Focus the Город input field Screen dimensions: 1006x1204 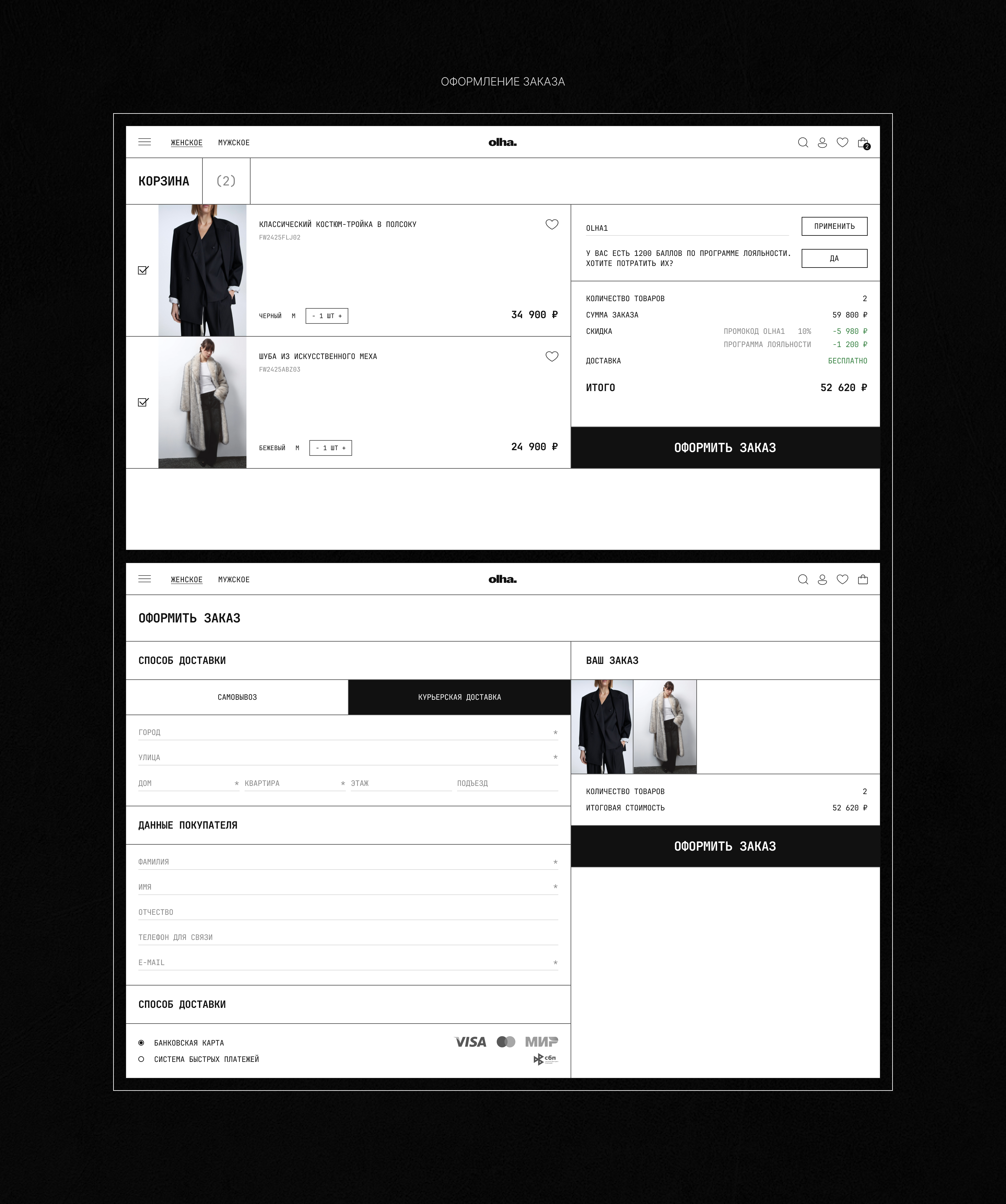pyautogui.click(x=348, y=732)
